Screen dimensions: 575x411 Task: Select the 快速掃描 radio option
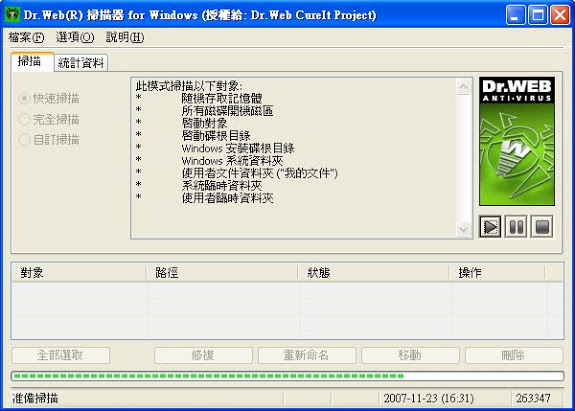pyautogui.click(x=49, y=98)
